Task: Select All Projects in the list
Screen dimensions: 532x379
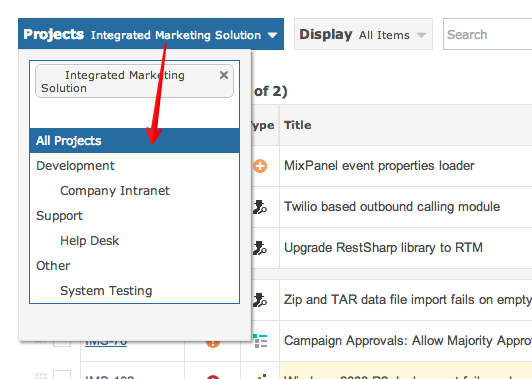Action: pos(134,140)
